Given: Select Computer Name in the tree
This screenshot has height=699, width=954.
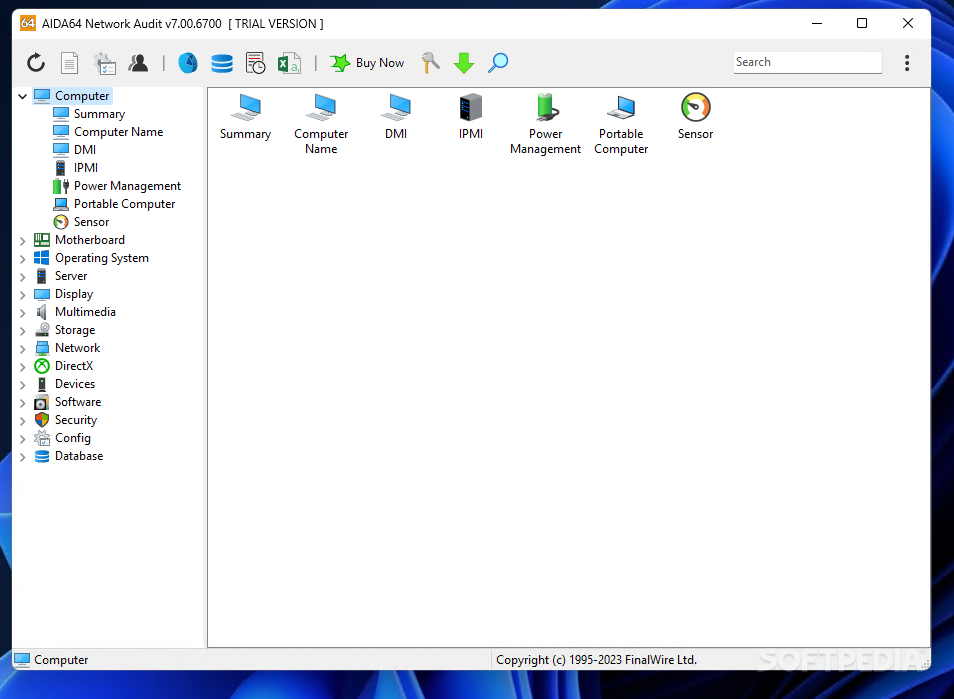Looking at the screenshot, I should click(119, 132).
